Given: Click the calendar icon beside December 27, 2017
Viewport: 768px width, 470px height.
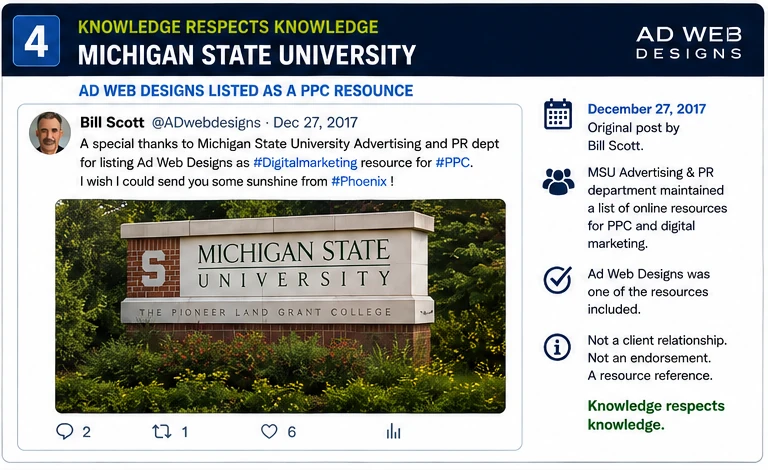Looking at the screenshot, I should coord(558,115).
